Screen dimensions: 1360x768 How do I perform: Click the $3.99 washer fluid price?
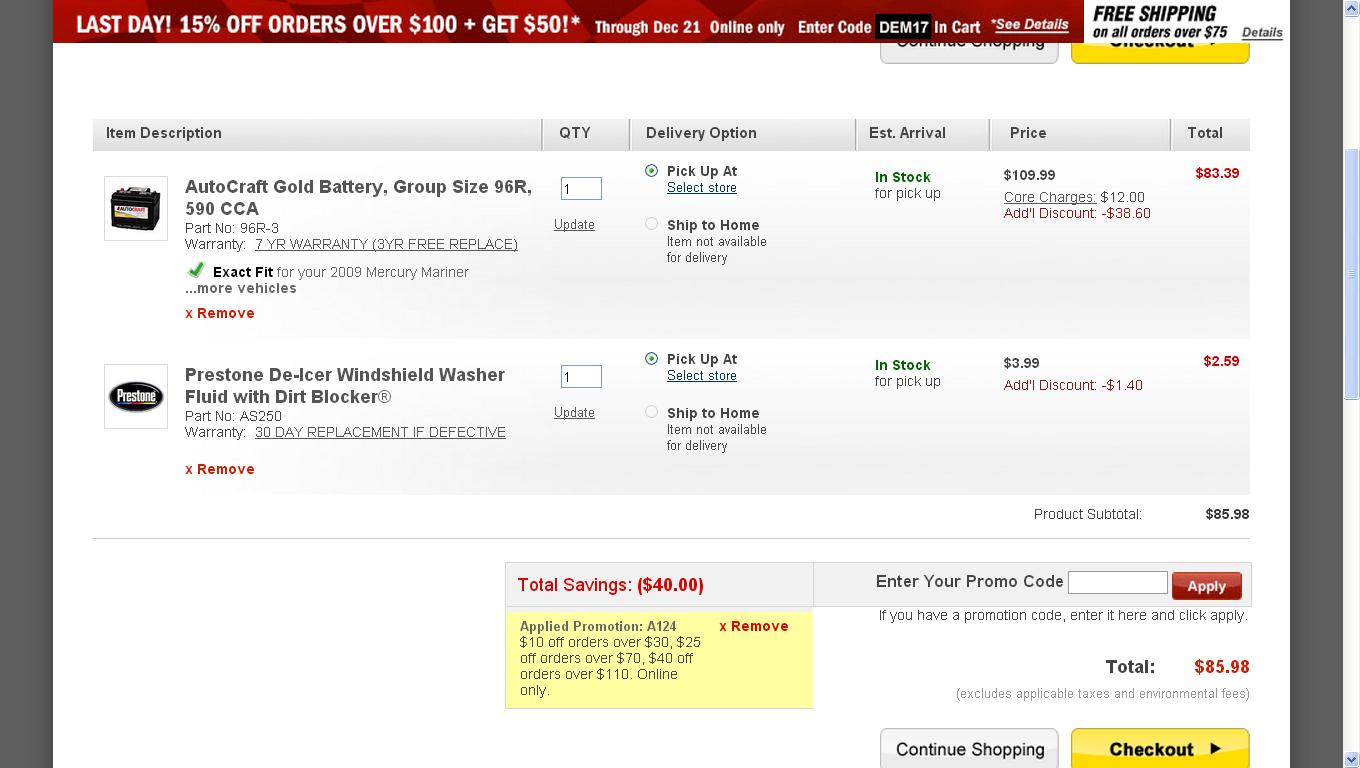tap(1022, 363)
